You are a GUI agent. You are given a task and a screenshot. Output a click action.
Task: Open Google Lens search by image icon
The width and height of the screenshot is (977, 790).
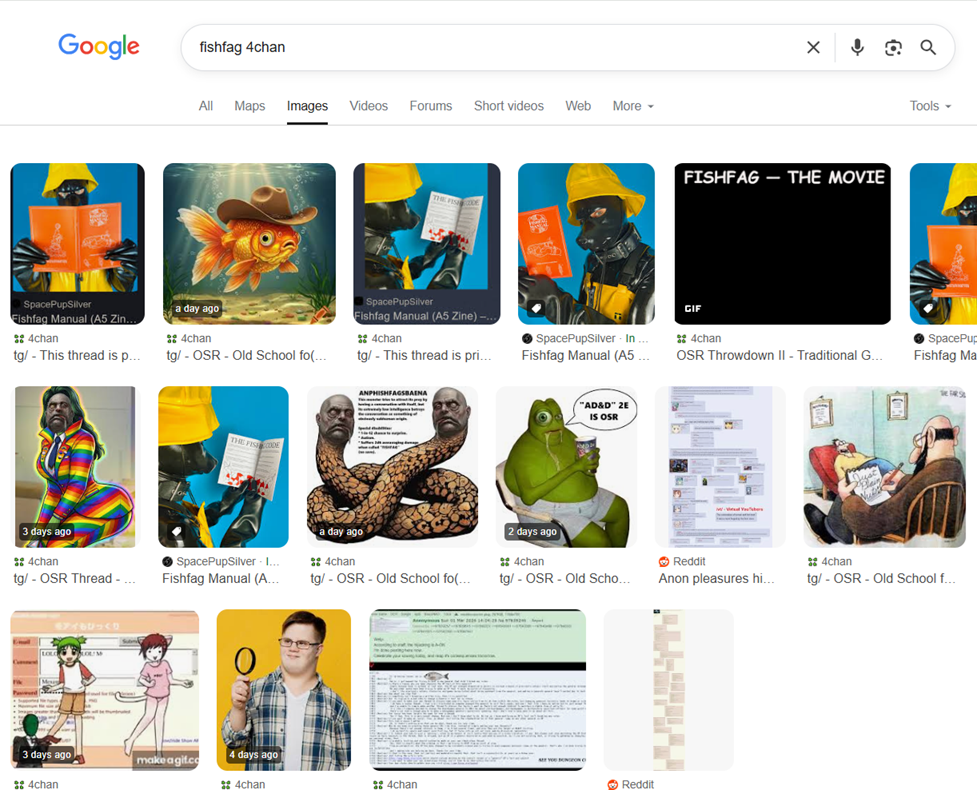[893, 47]
